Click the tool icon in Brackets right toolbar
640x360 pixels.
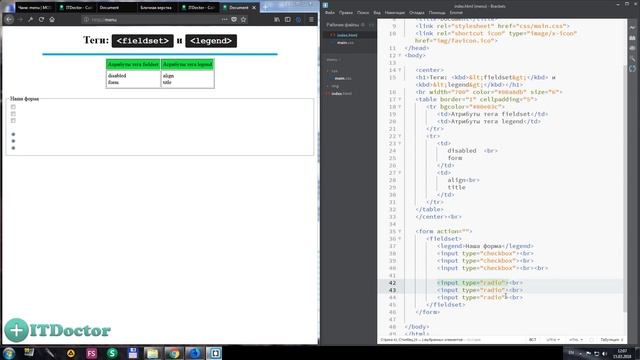click(x=632, y=58)
